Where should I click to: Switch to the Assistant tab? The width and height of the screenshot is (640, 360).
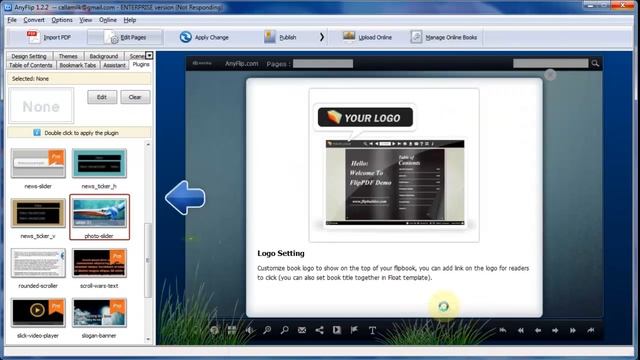114,65
